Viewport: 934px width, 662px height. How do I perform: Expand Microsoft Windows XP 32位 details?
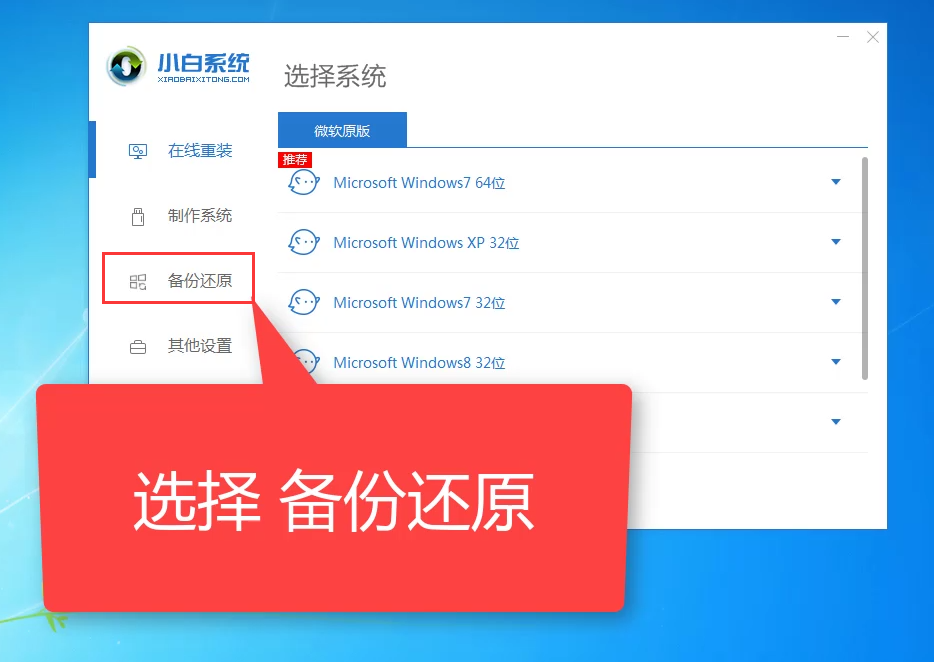coord(836,242)
